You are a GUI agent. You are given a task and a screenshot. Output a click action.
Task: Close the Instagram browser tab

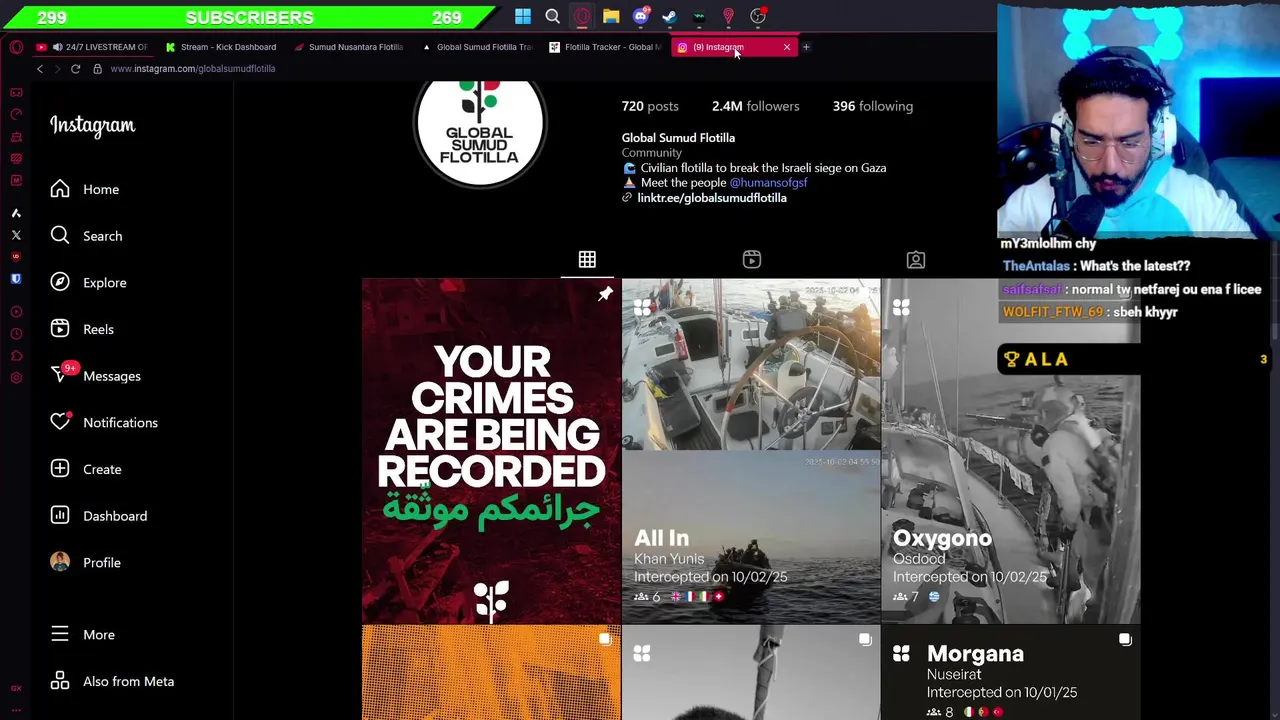pyautogui.click(x=787, y=47)
